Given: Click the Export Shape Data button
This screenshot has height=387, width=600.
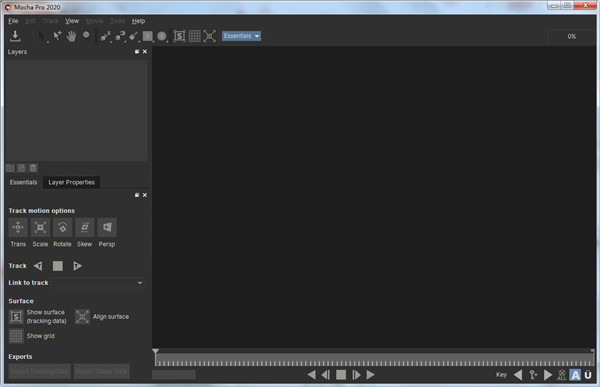Looking at the screenshot, I should click(x=102, y=371).
